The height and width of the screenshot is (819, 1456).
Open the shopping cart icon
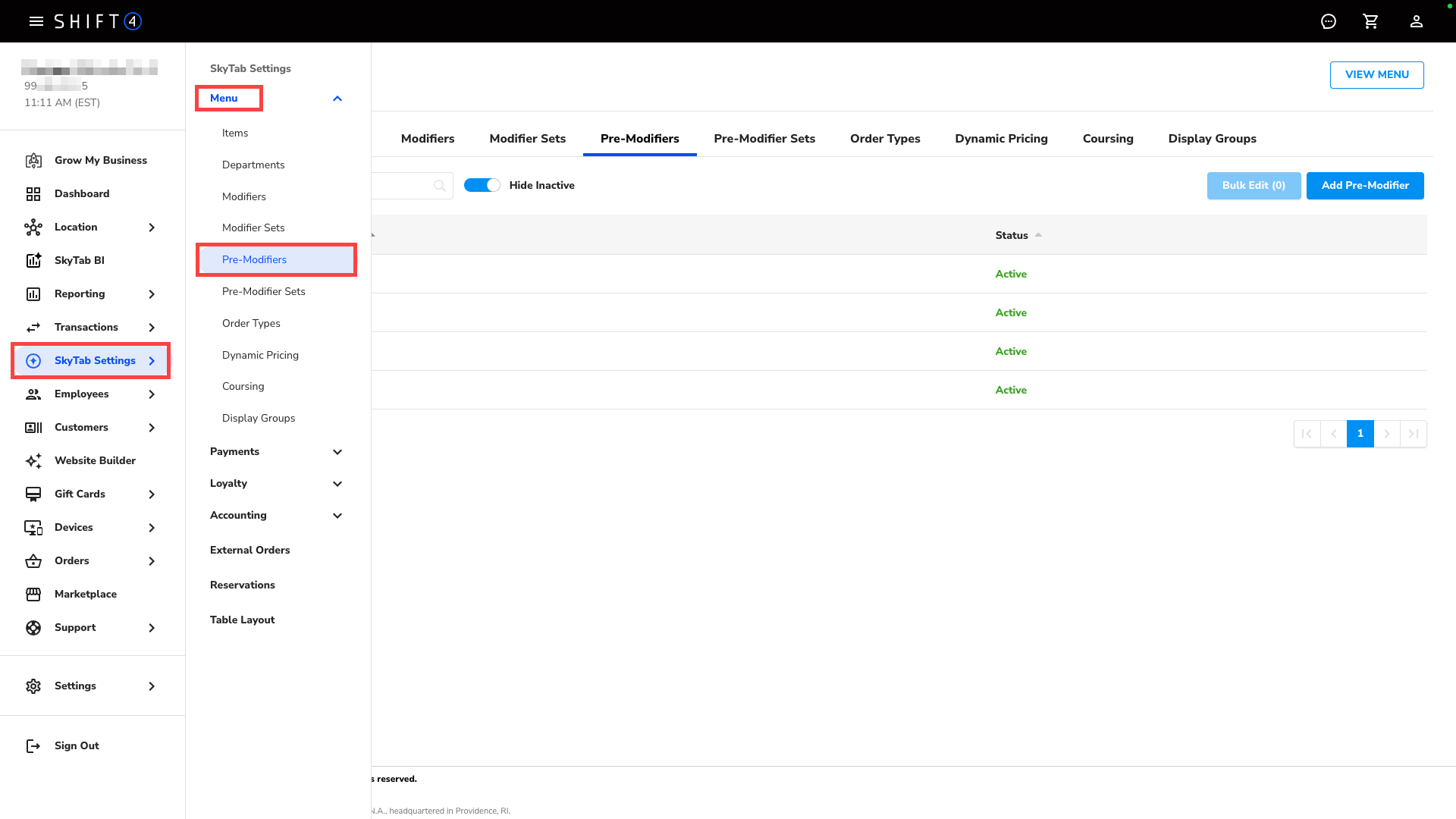pos(1370,21)
